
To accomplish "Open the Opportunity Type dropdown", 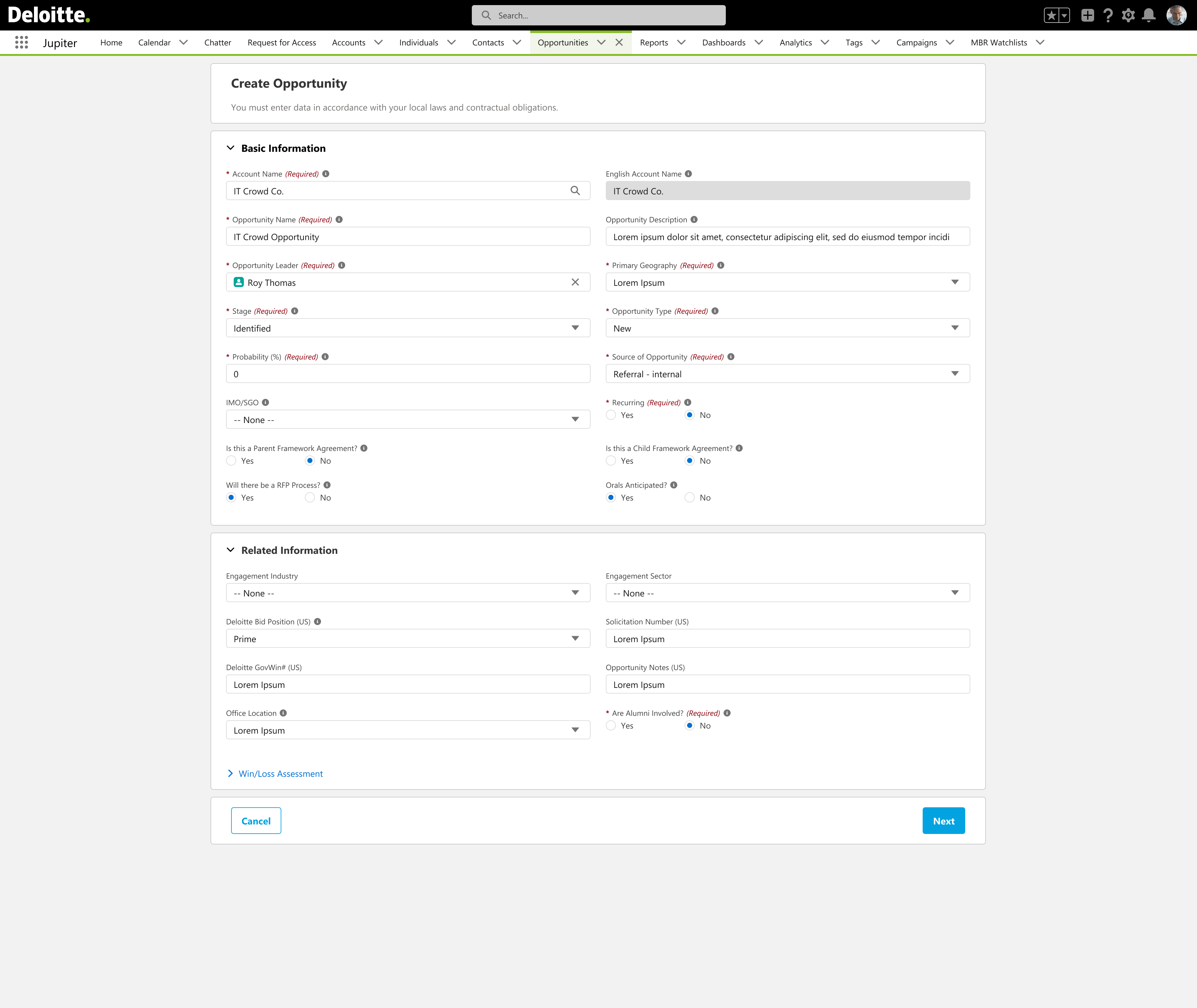I will click(787, 328).
